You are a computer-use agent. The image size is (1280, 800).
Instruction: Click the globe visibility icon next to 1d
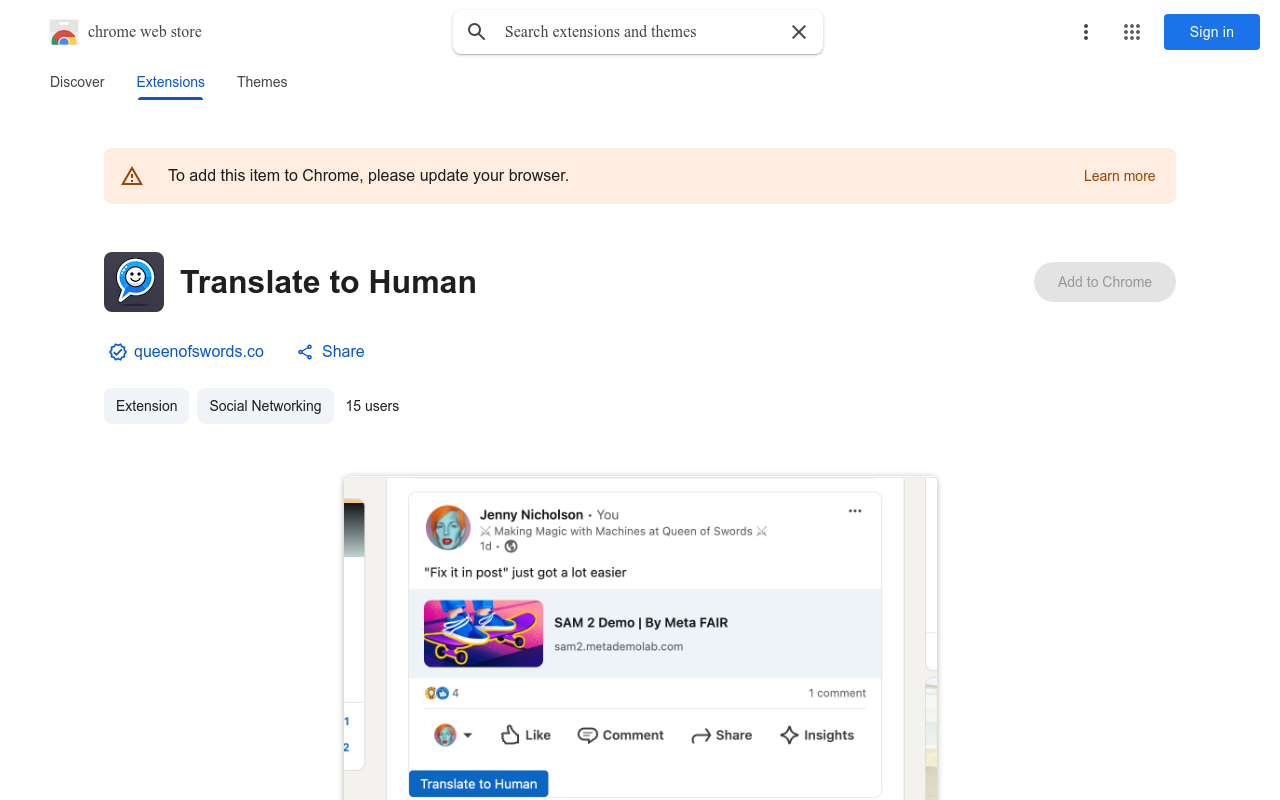point(511,547)
